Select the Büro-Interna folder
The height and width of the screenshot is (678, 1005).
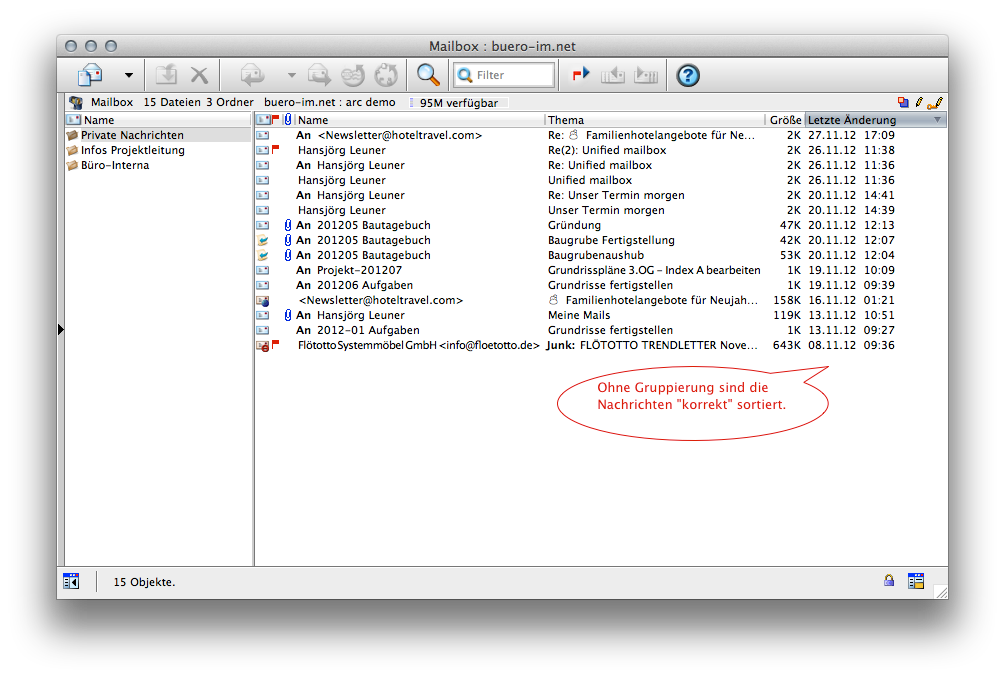pos(115,165)
